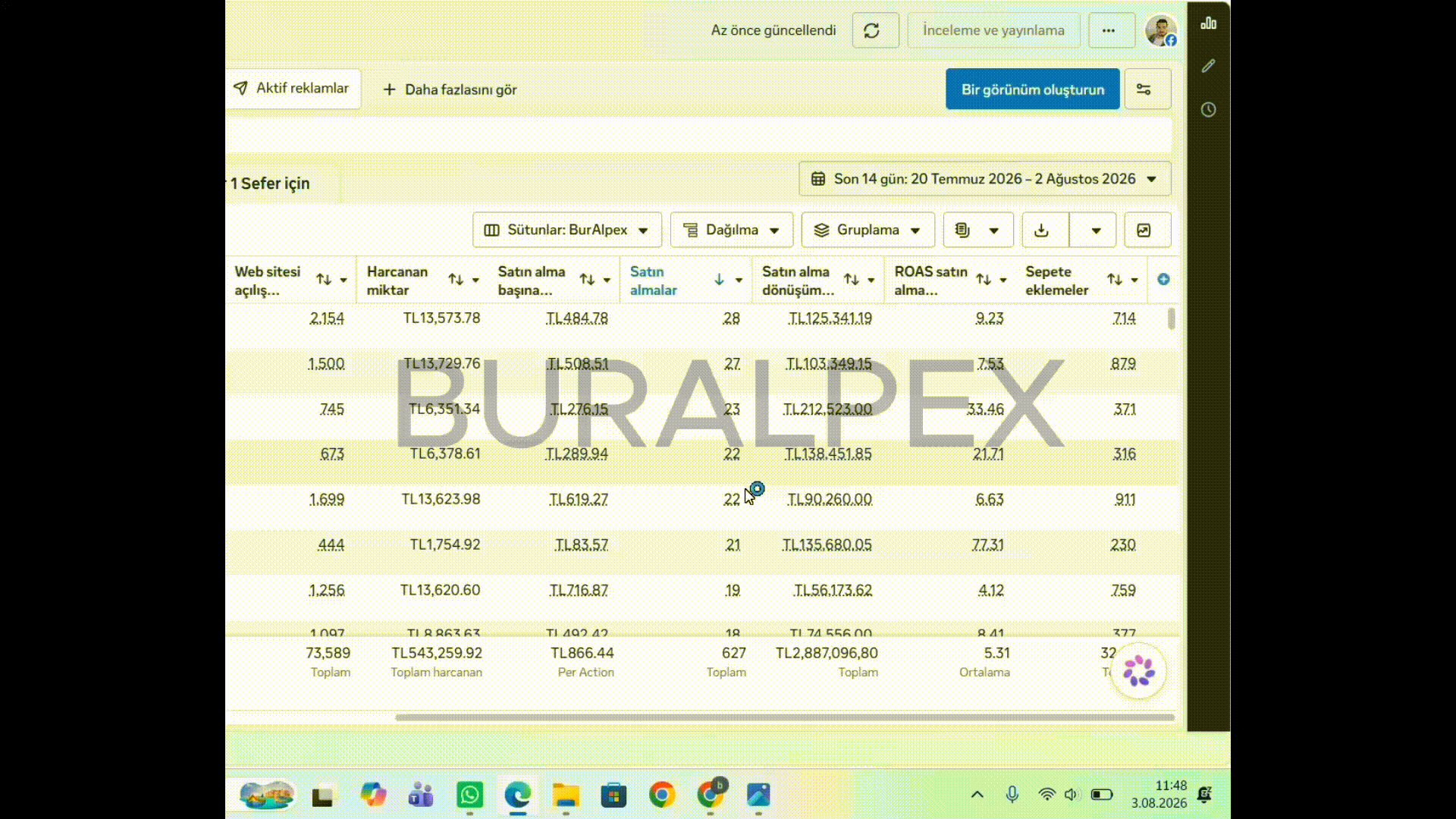1456x819 pixels.
Task: Open the view settings sliders icon
Action: pyautogui.click(x=1147, y=89)
